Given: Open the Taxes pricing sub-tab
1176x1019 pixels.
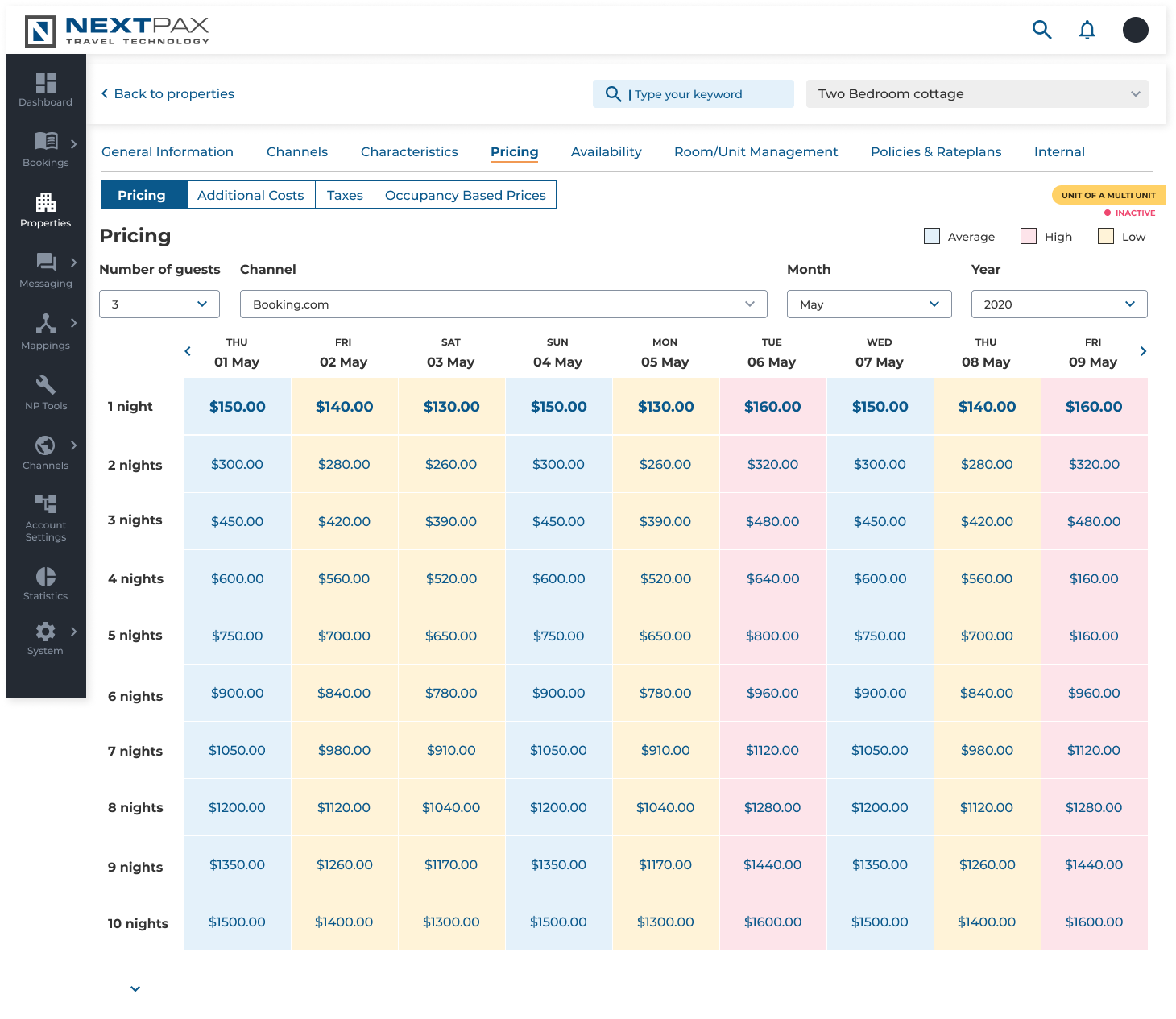Looking at the screenshot, I should [x=345, y=194].
